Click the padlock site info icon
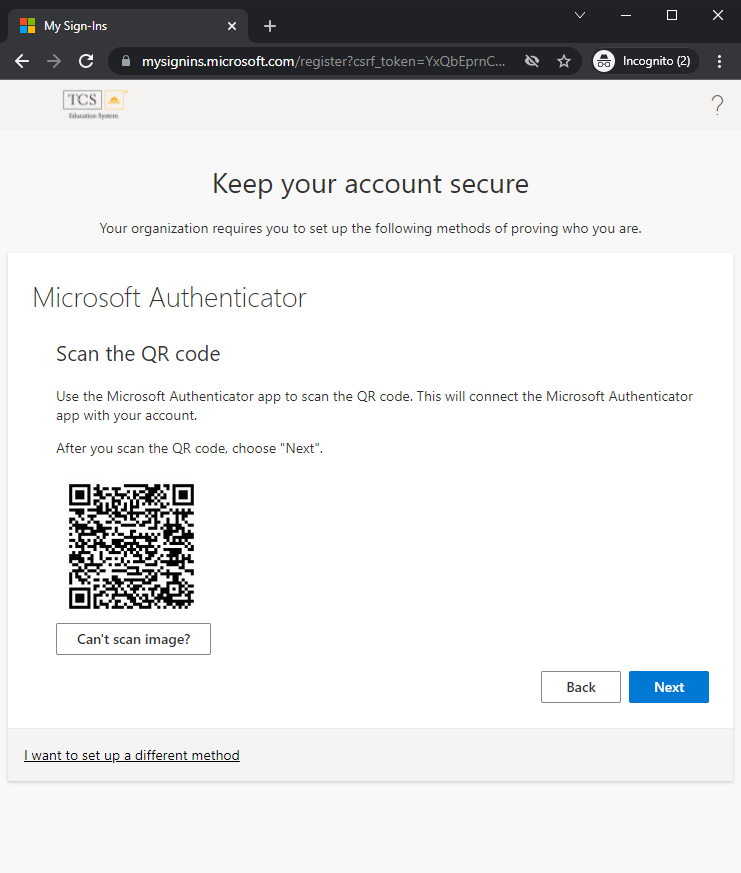The height and width of the screenshot is (873, 741). coord(126,61)
